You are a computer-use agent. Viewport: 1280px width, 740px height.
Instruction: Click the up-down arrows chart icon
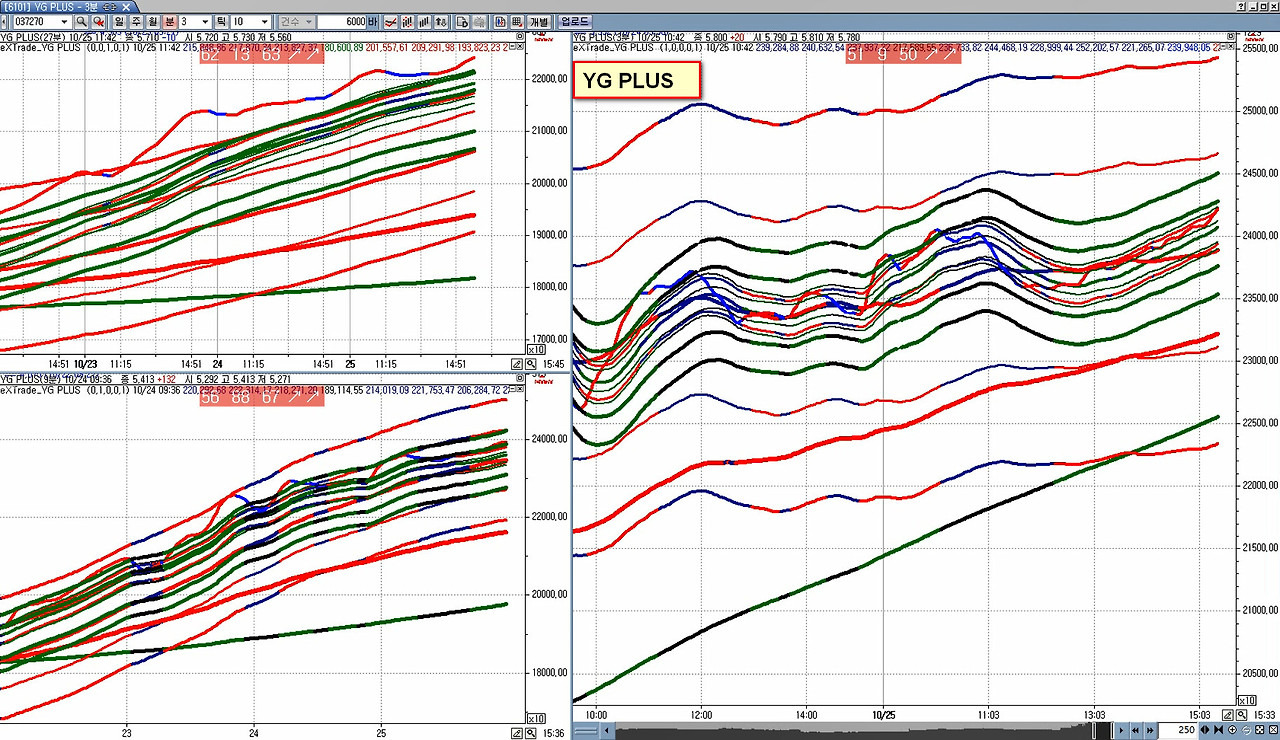(x=442, y=21)
